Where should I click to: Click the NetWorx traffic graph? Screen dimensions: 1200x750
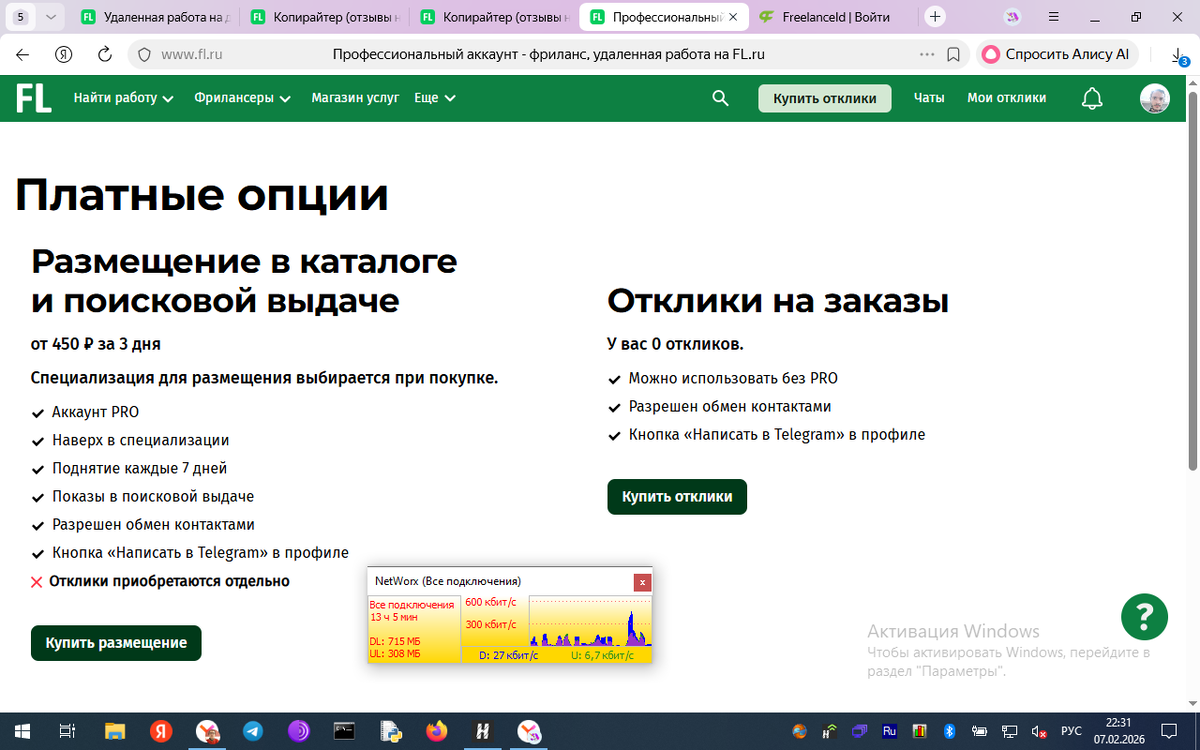pos(590,621)
